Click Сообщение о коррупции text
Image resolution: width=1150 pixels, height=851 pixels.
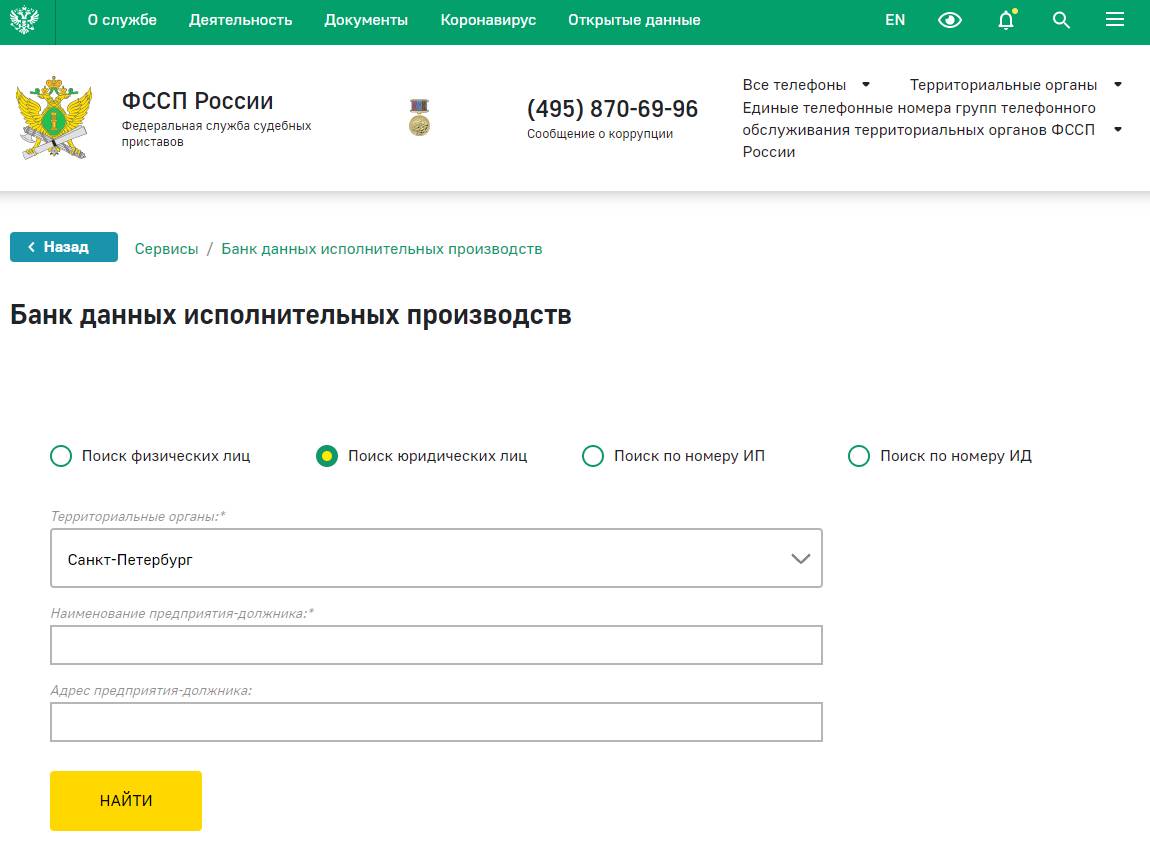(600, 134)
